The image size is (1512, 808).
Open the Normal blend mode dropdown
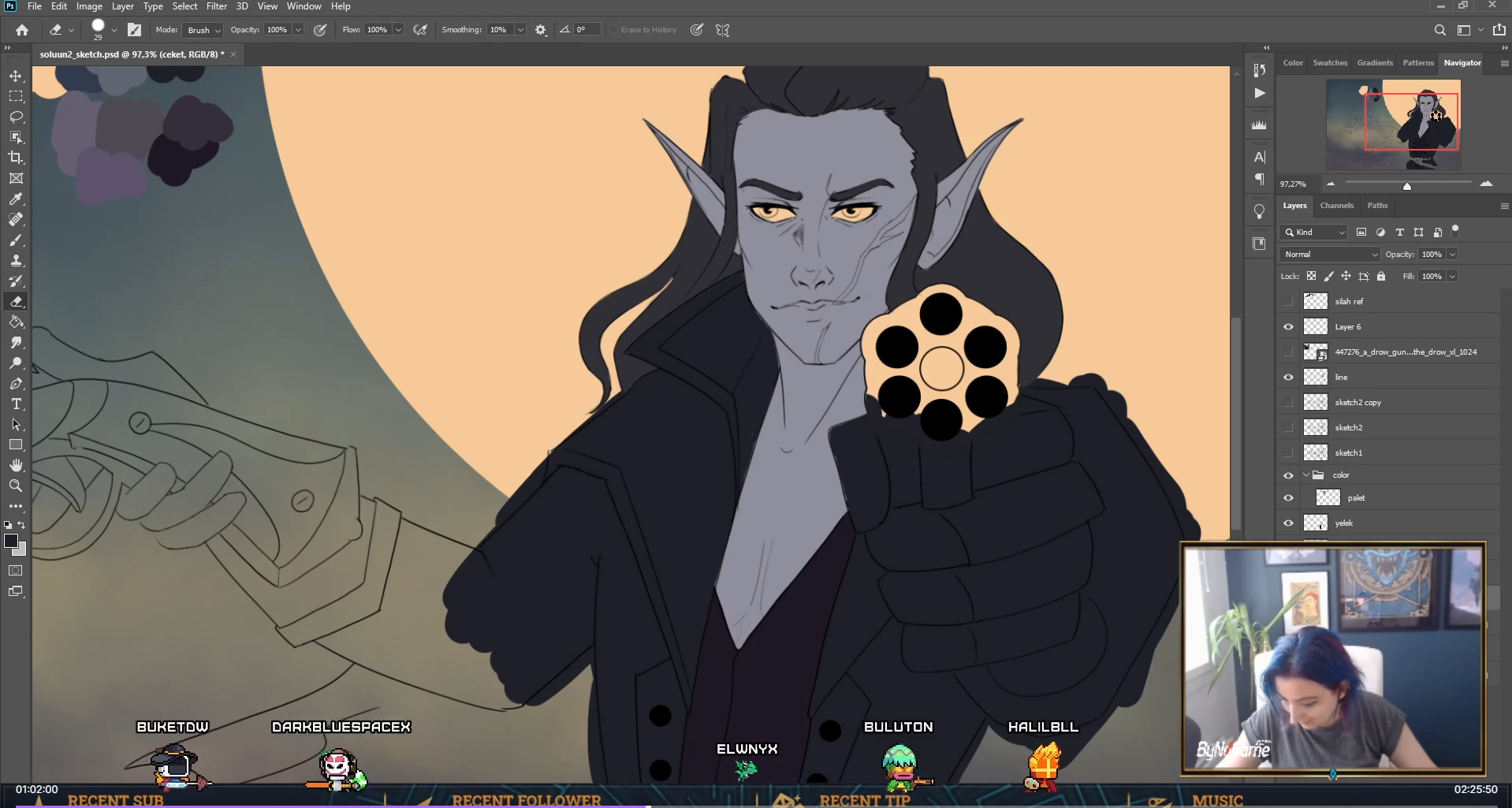tap(1330, 254)
